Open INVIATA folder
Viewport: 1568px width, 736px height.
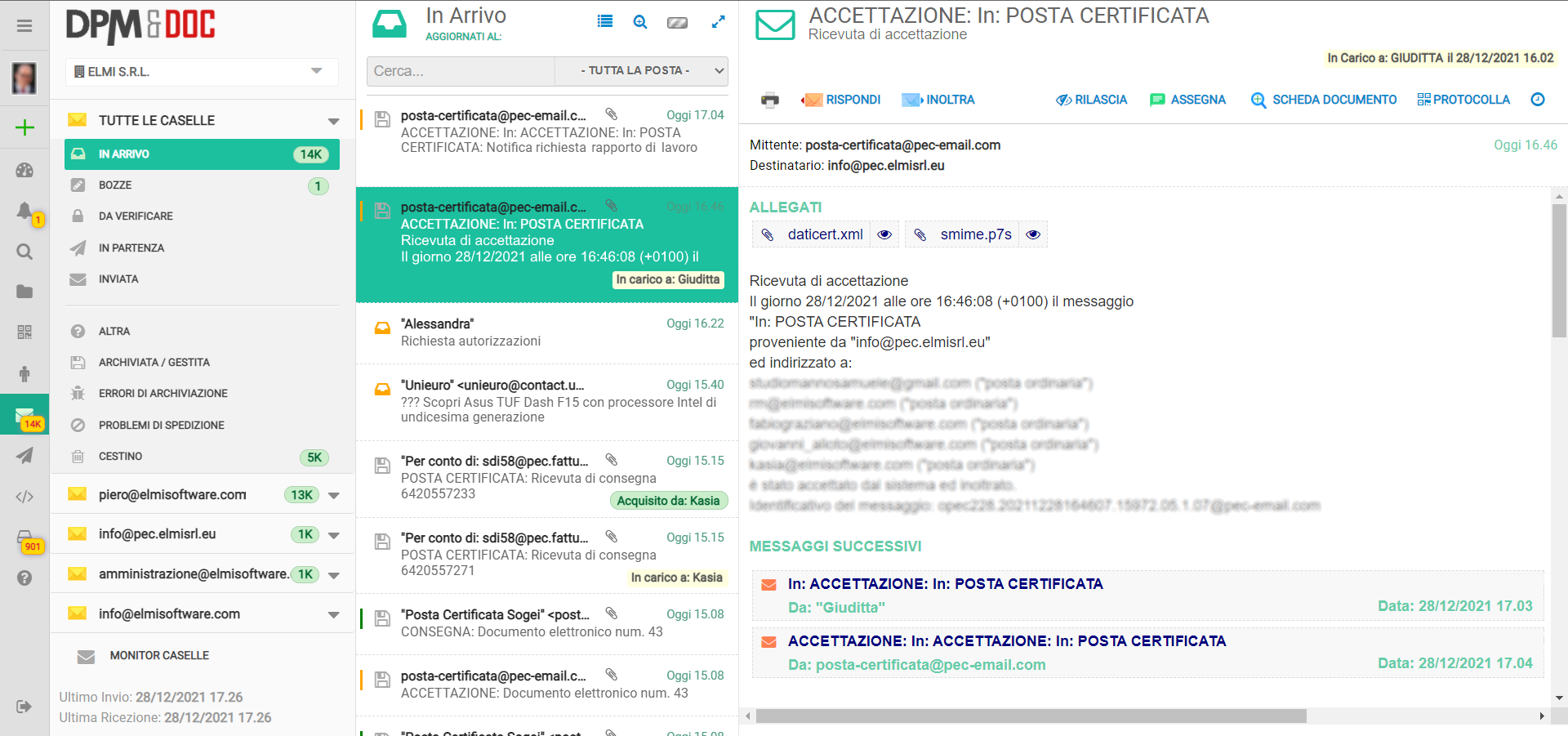(202, 279)
